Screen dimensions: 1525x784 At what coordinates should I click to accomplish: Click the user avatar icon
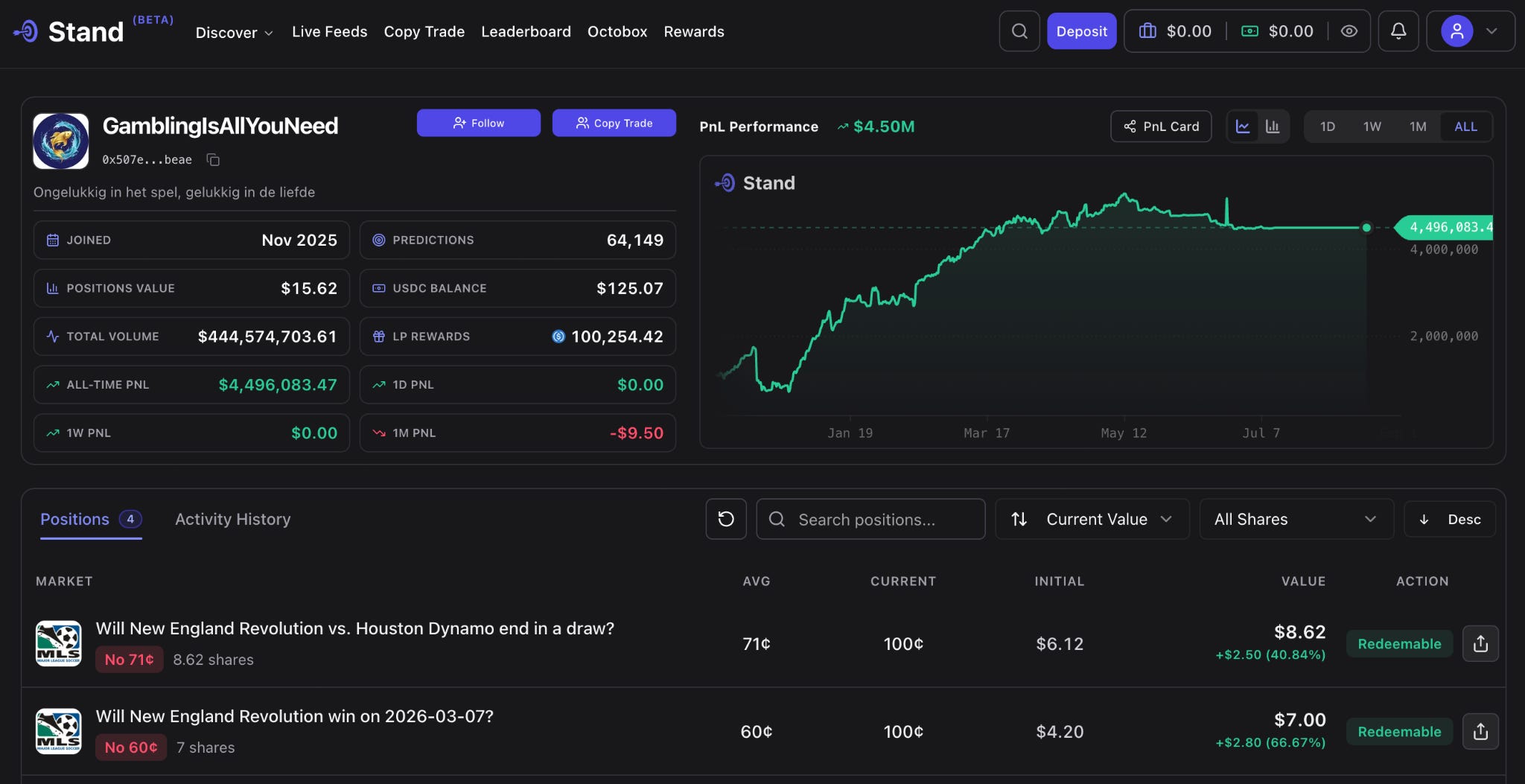pyautogui.click(x=1457, y=31)
